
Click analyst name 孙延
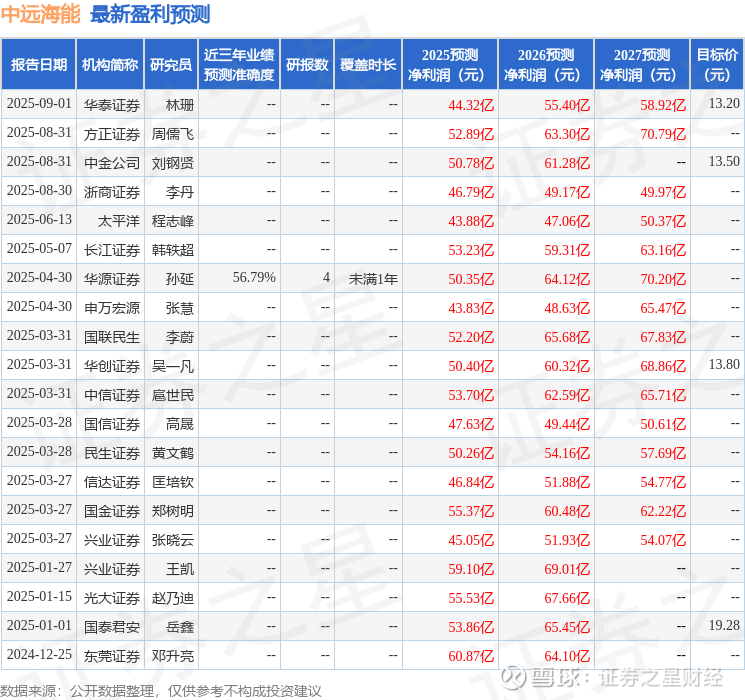tap(180, 279)
